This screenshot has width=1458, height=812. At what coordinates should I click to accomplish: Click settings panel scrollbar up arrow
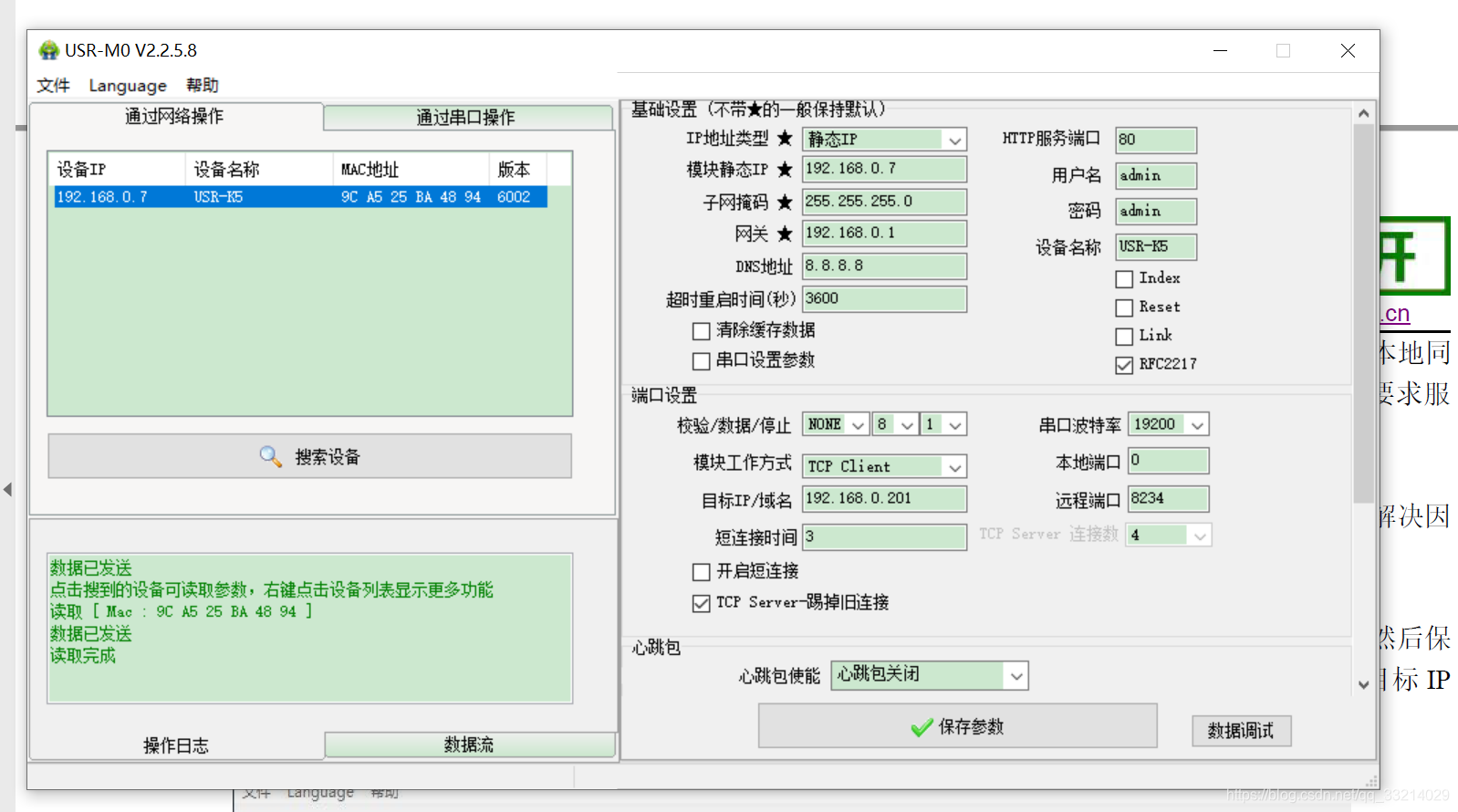(1363, 114)
